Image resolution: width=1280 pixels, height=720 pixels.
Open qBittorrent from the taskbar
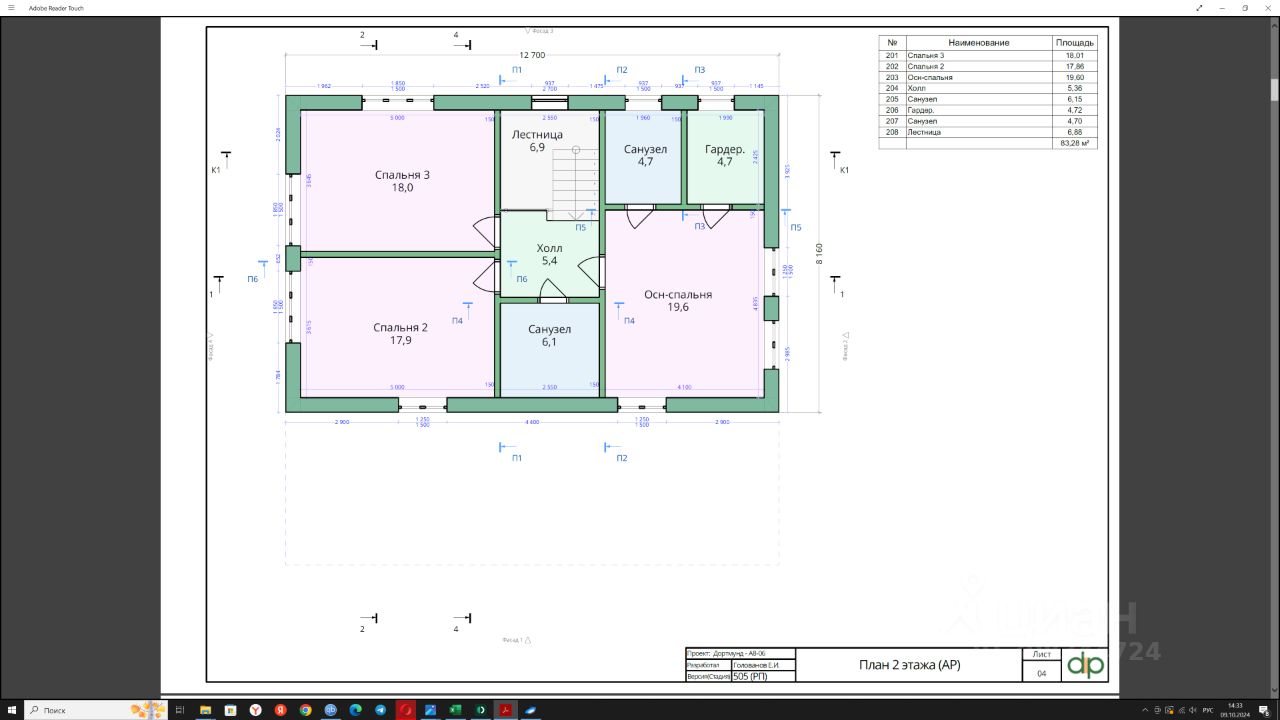pyautogui.click(x=330, y=710)
